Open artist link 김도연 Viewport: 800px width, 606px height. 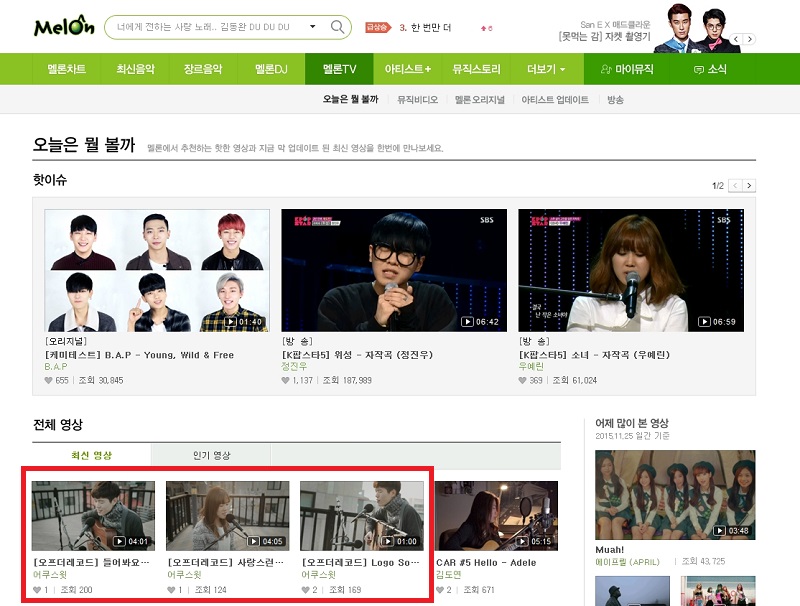(x=448, y=574)
